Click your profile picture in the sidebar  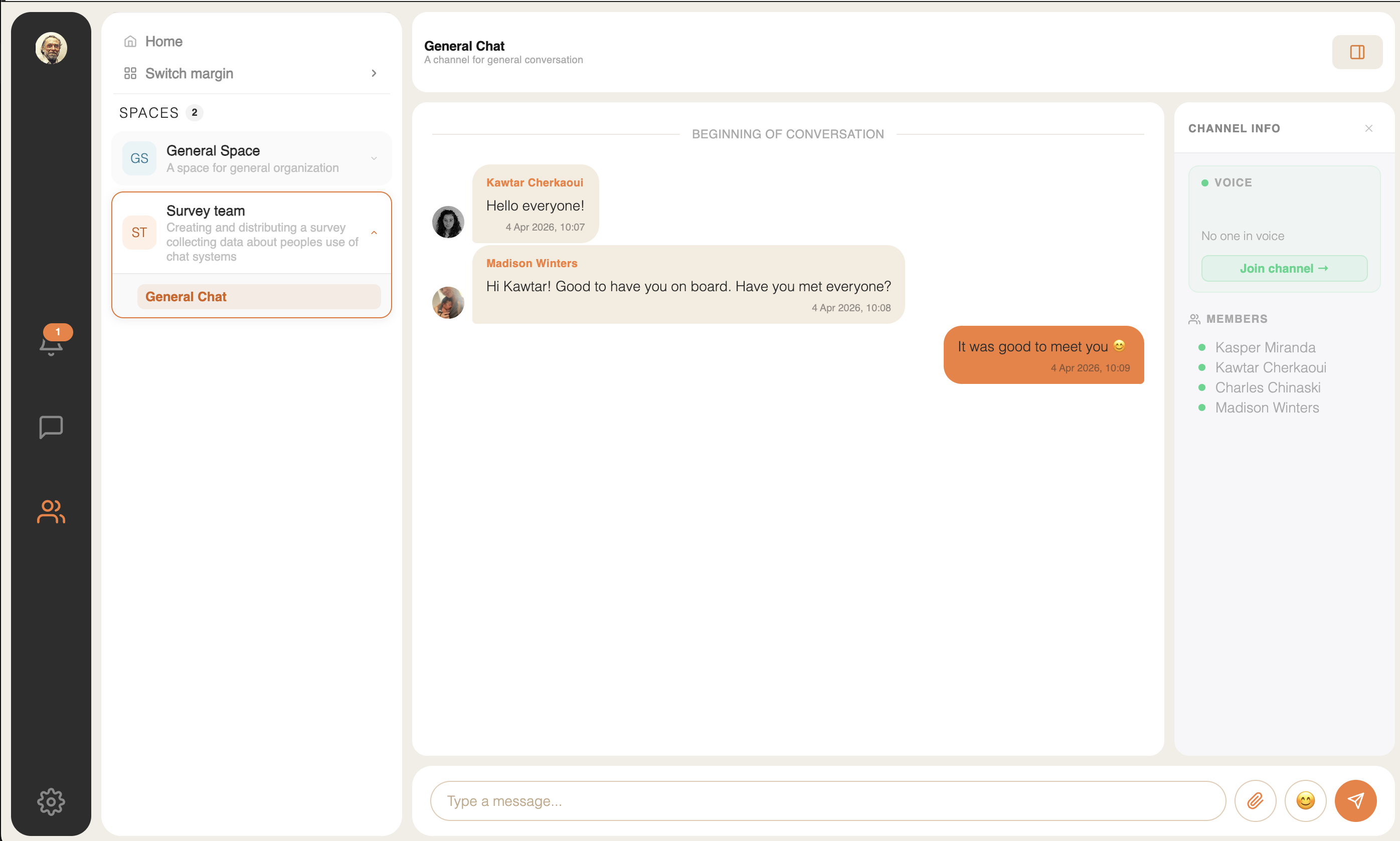point(51,48)
